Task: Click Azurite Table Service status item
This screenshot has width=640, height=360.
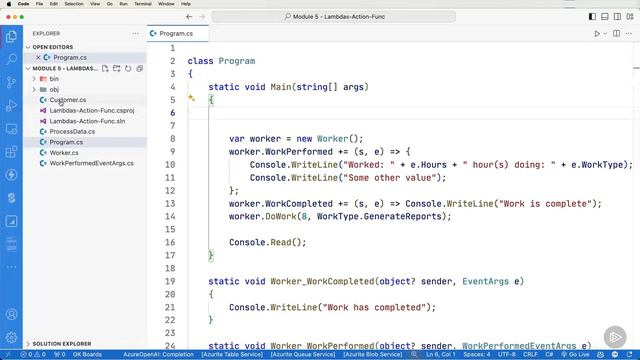Action: tap(232, 354)
